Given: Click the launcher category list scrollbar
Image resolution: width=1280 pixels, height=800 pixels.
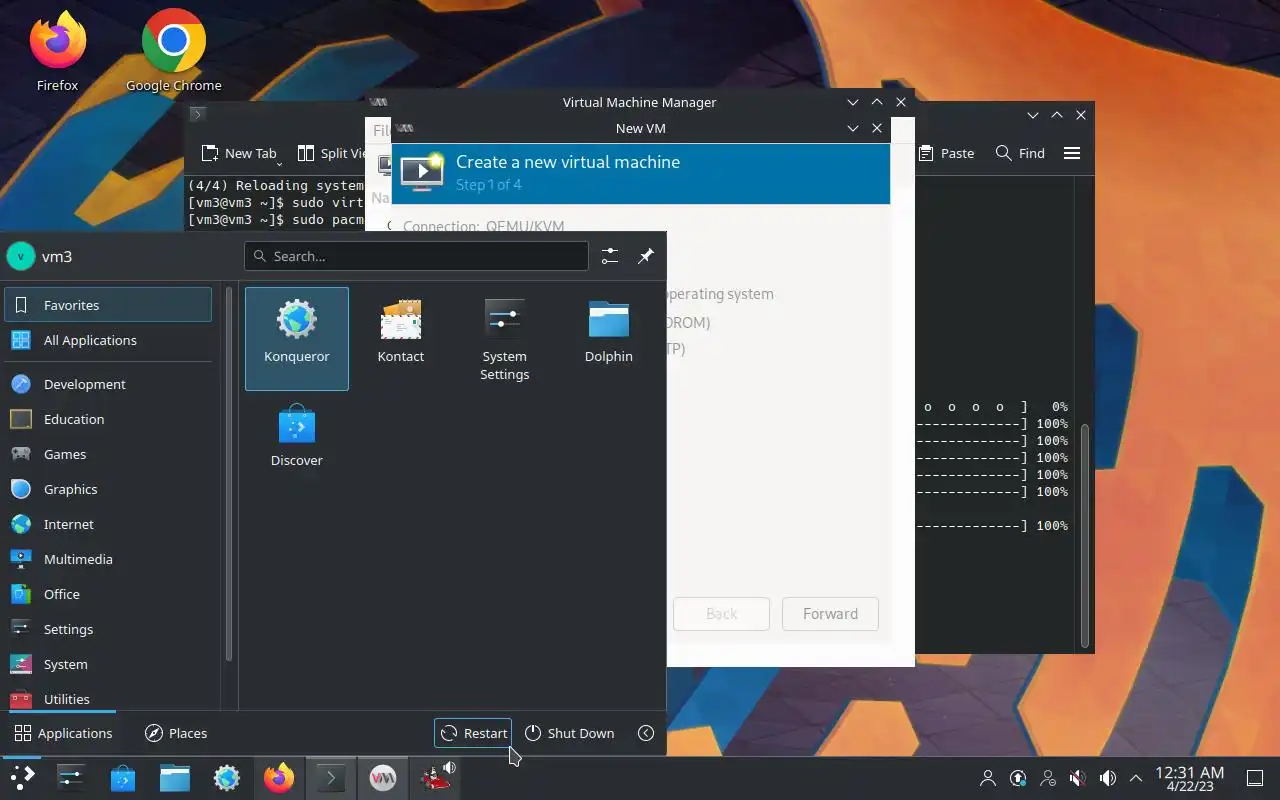Looking at the screenshot, I should tap(229, 474).
